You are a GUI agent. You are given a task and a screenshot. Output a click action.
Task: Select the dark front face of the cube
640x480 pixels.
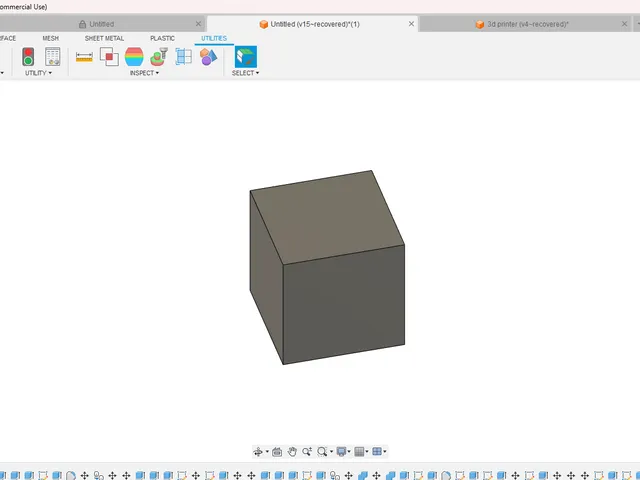pos(344,304)
